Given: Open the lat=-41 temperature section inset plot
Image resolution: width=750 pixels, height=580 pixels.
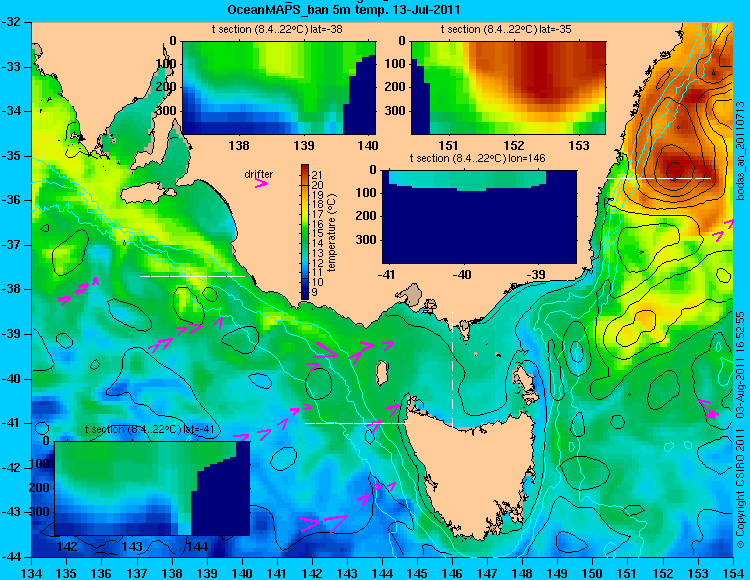Looking at the screenshot, I should 152,488.
